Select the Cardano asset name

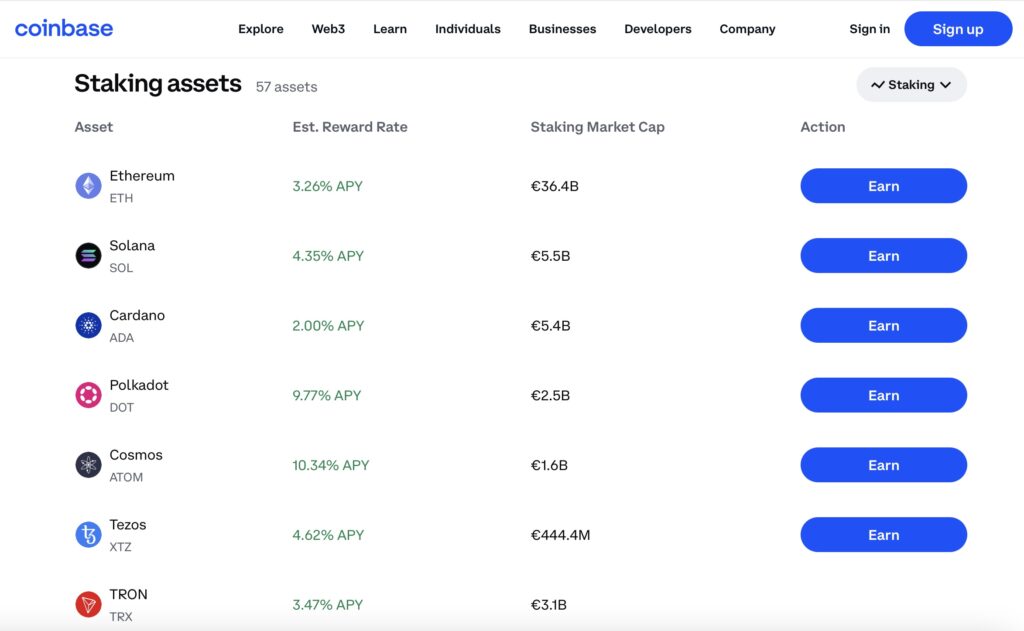137,316
